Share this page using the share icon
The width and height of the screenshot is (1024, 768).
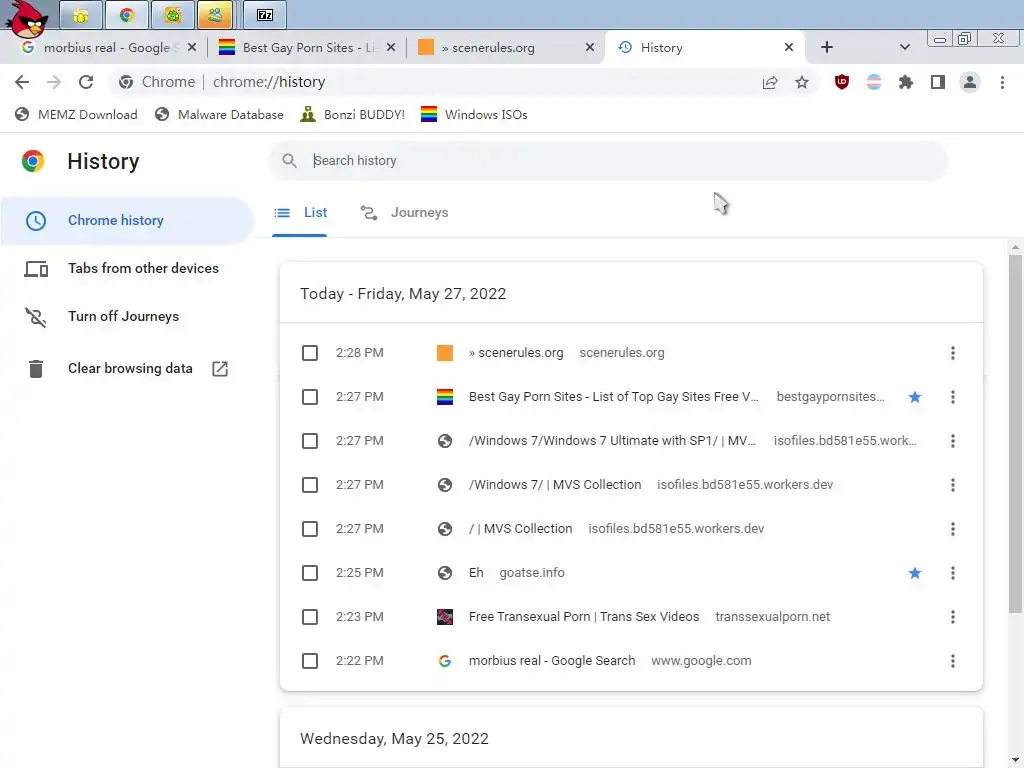[x=770, y=82]
